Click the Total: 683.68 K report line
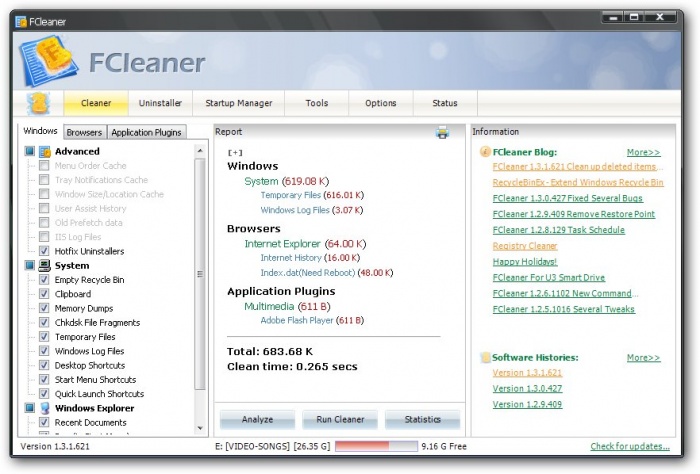700x474 pixels. [x=270, y=352]
